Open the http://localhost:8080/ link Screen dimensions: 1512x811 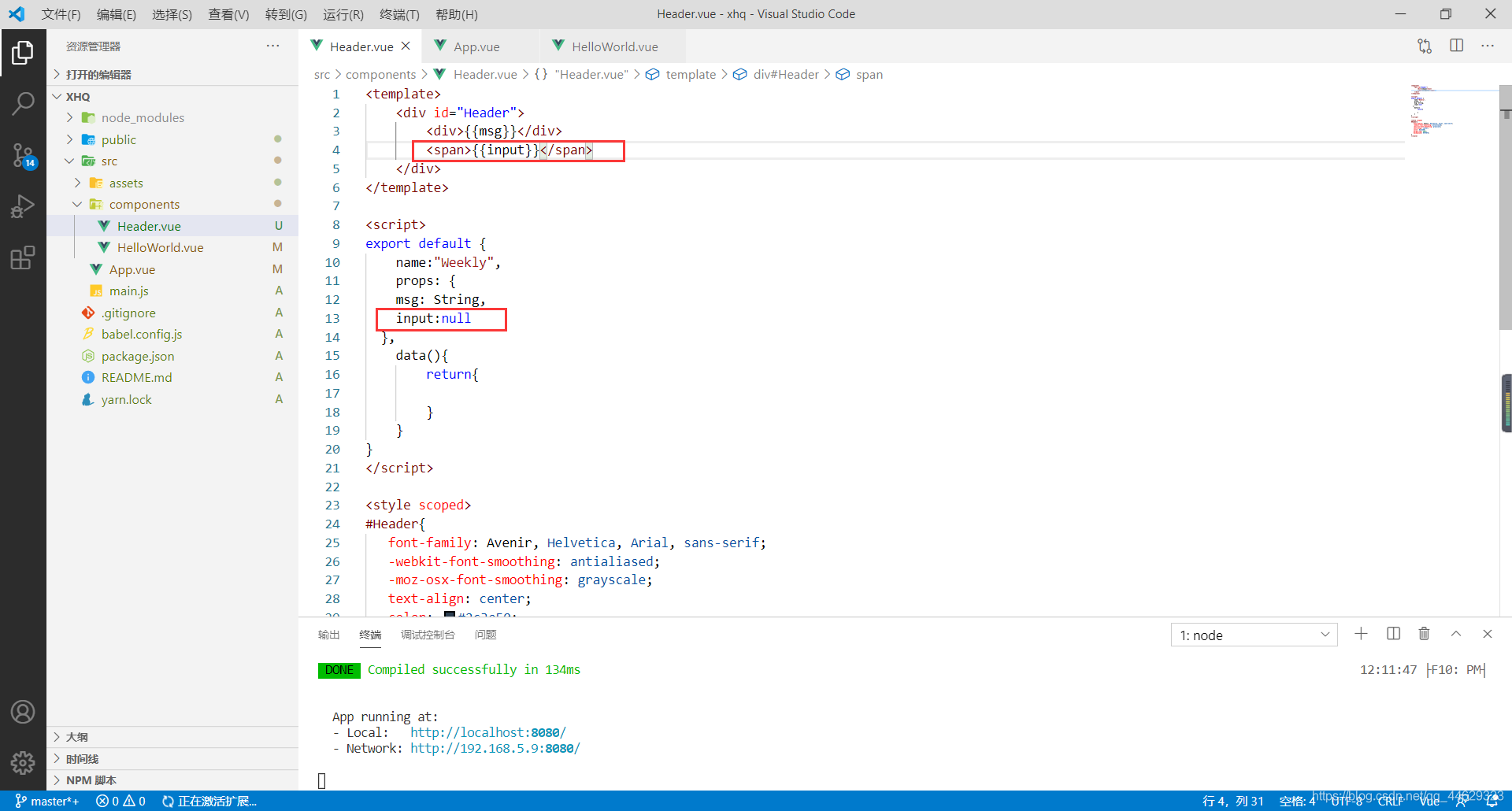[x=487, y=732]
